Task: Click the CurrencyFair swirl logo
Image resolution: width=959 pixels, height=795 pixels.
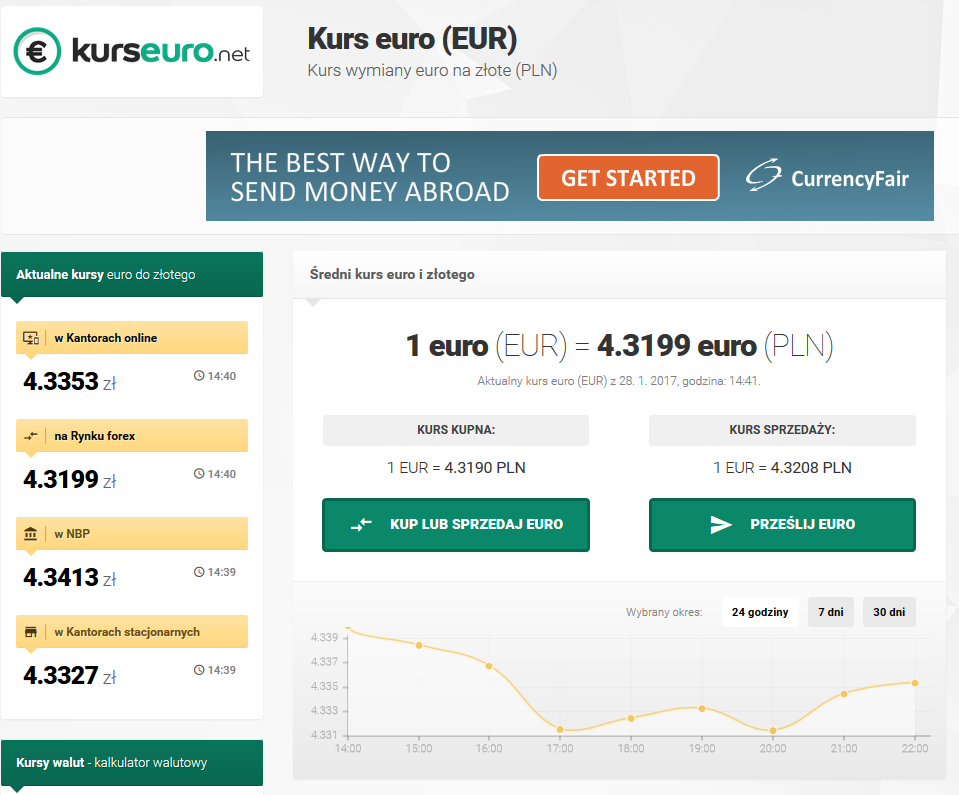Action: (764, 177)
